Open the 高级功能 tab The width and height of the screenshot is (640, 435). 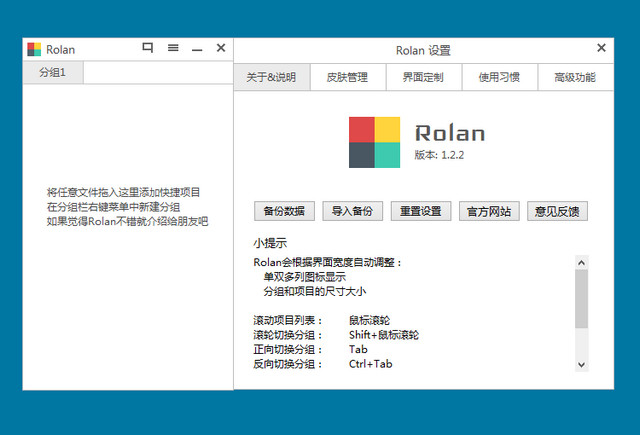pyautogui.click(x=575, y=77)
